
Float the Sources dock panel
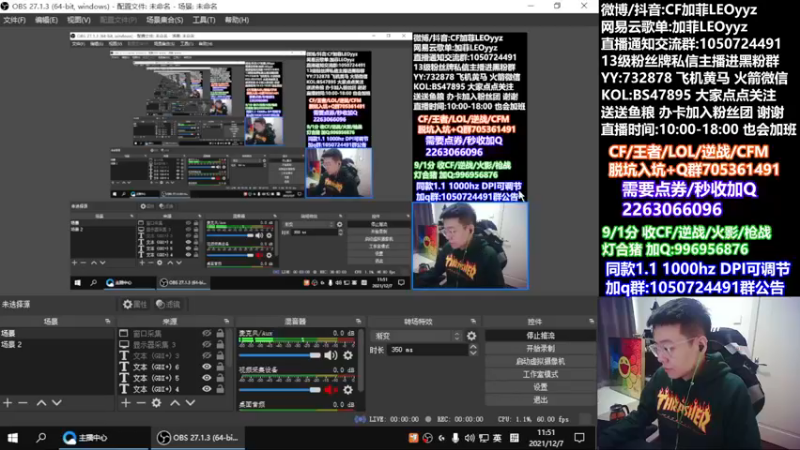[x=227, y=321]
